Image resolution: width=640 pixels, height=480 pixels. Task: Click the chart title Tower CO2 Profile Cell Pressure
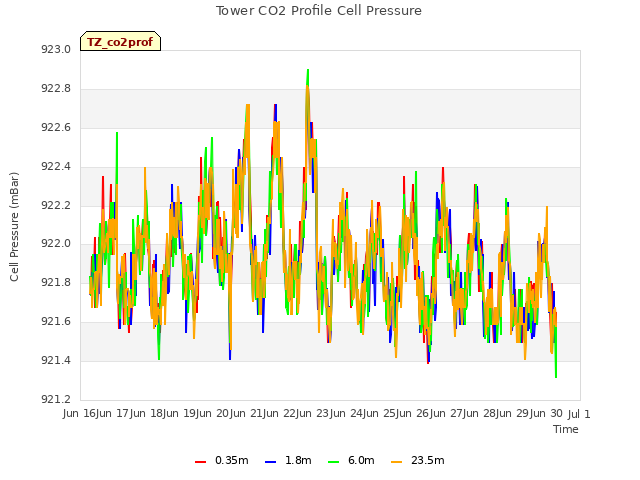click(x=319, y=11)
